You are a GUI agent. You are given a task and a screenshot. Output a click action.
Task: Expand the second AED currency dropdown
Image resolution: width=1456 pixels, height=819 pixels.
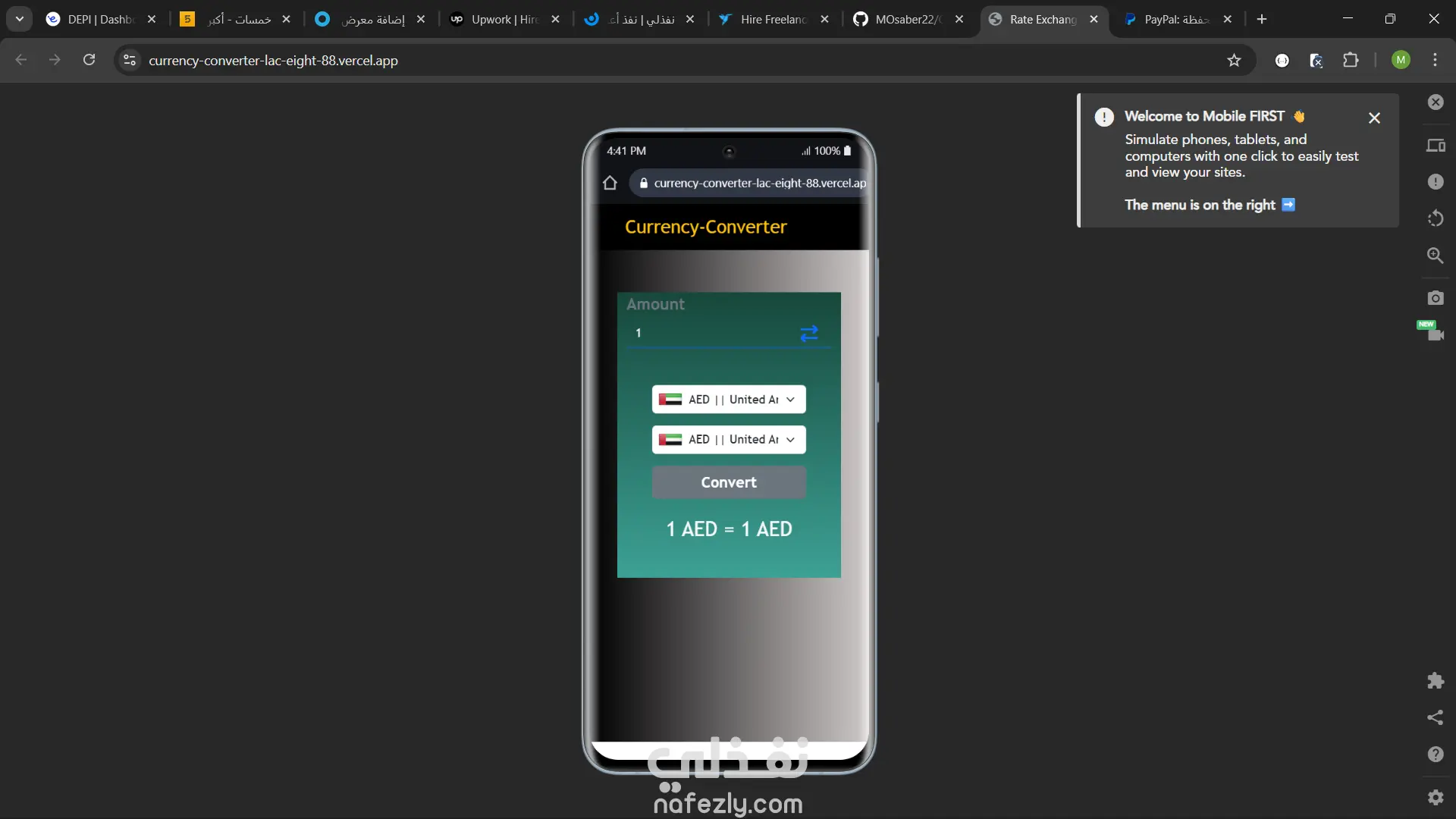728,440
